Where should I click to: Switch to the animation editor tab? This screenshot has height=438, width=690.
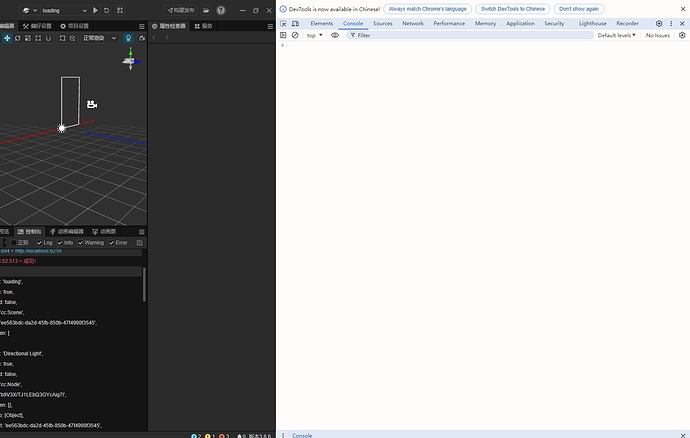click(x=66, y=232)
